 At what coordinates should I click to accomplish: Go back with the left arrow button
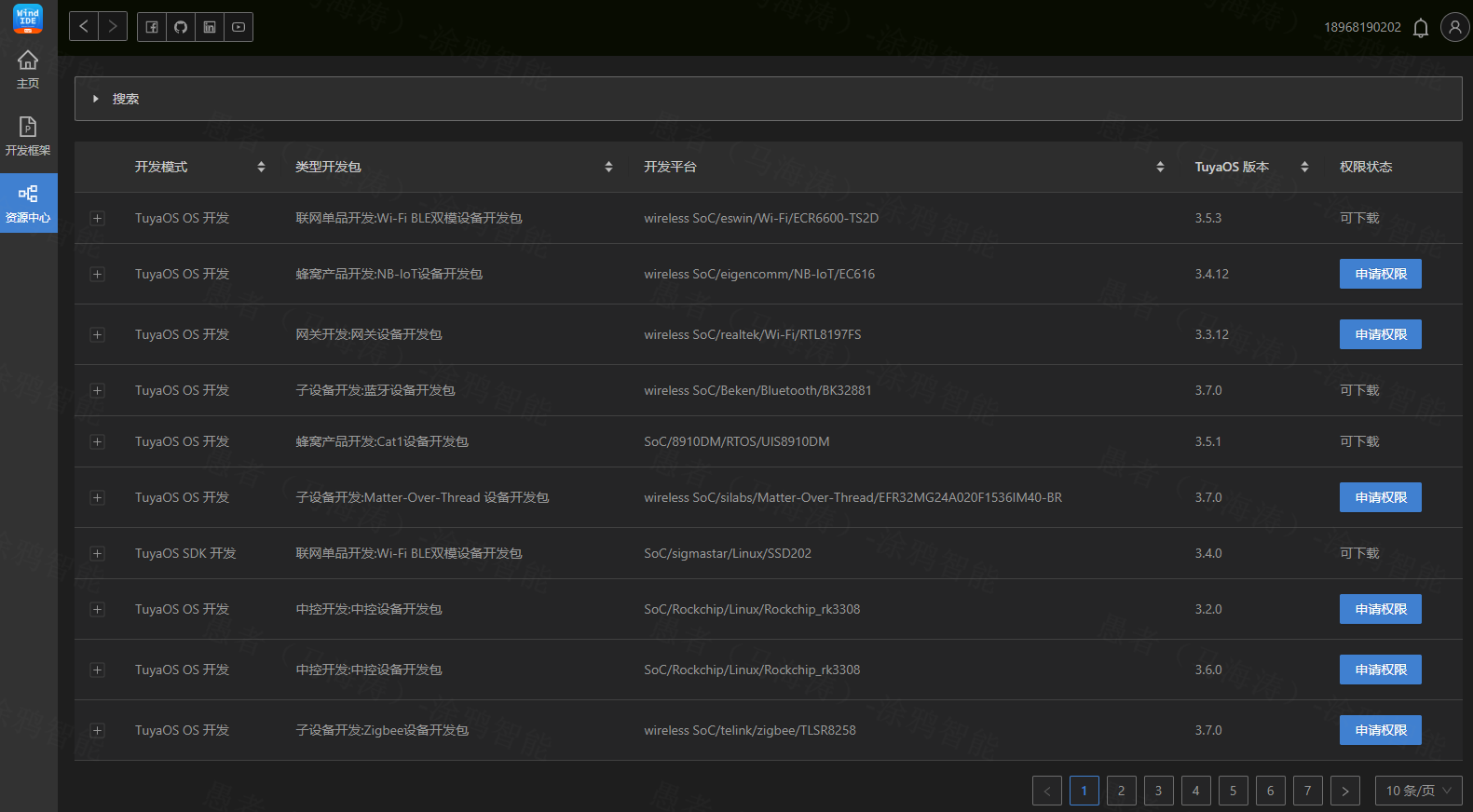click(x=84, y=26)
